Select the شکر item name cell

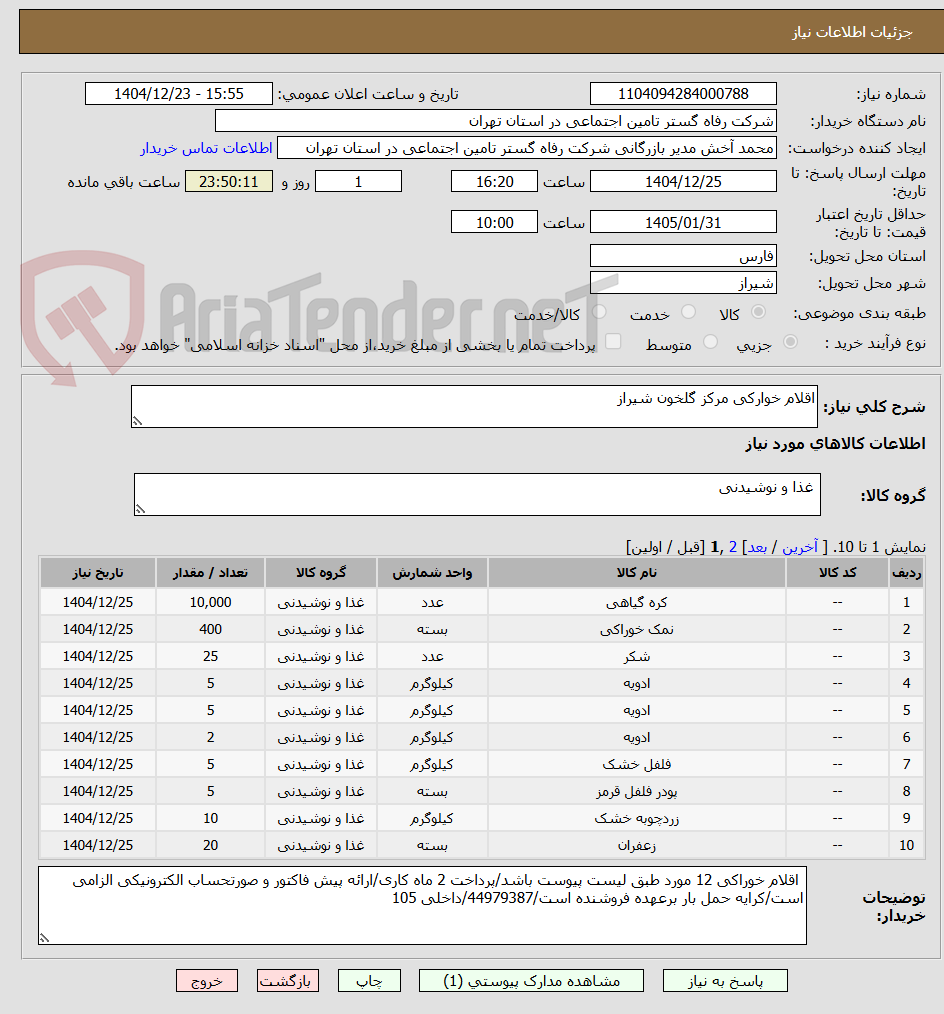[637, 656]
